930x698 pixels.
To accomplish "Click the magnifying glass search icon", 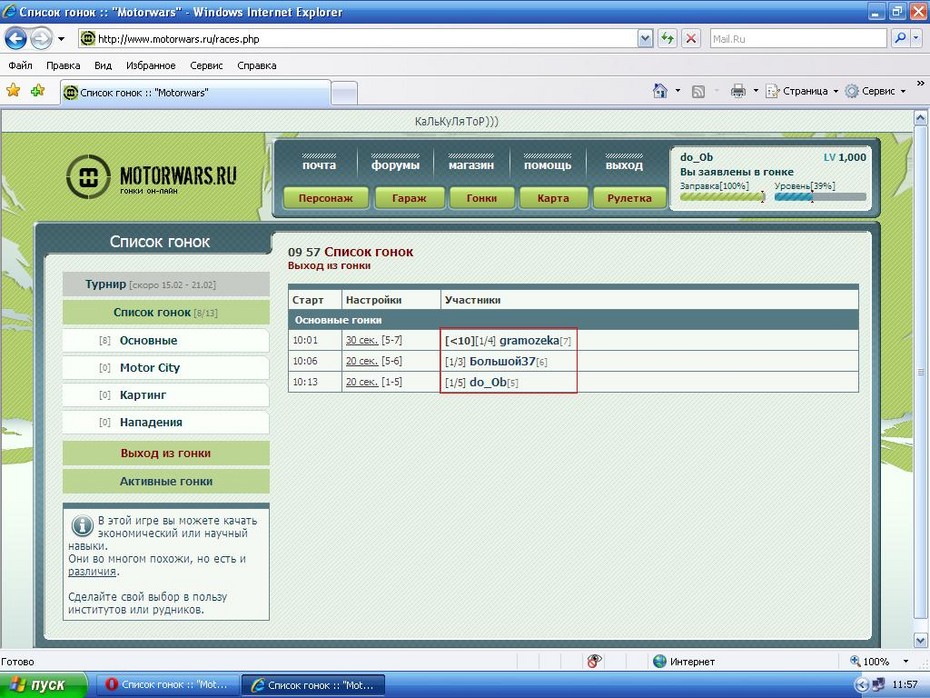I will (900, 39).
